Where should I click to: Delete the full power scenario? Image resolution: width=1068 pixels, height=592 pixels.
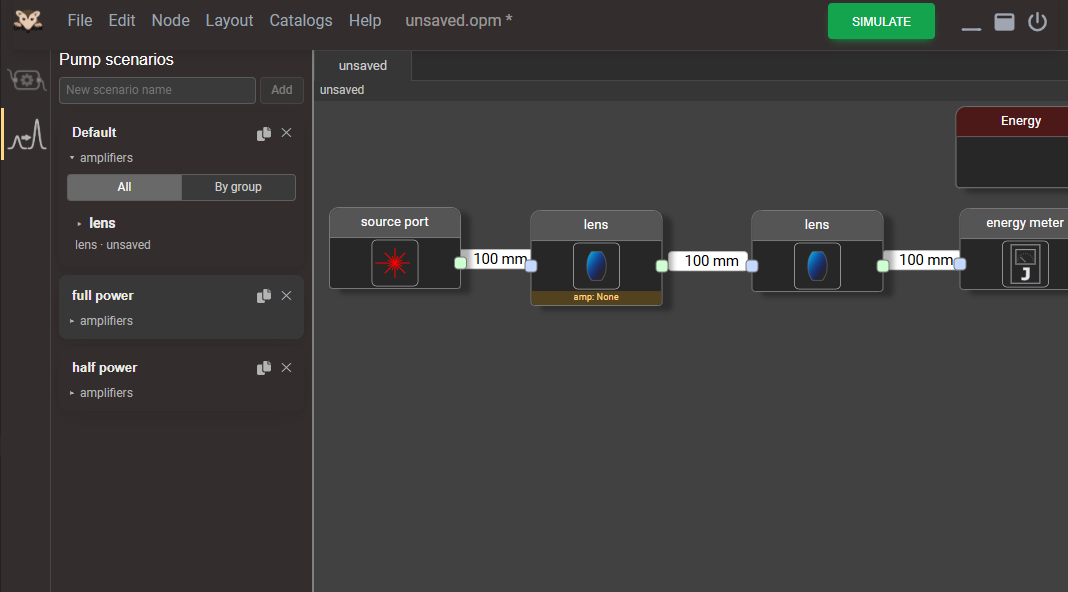(x=287, y=296)
